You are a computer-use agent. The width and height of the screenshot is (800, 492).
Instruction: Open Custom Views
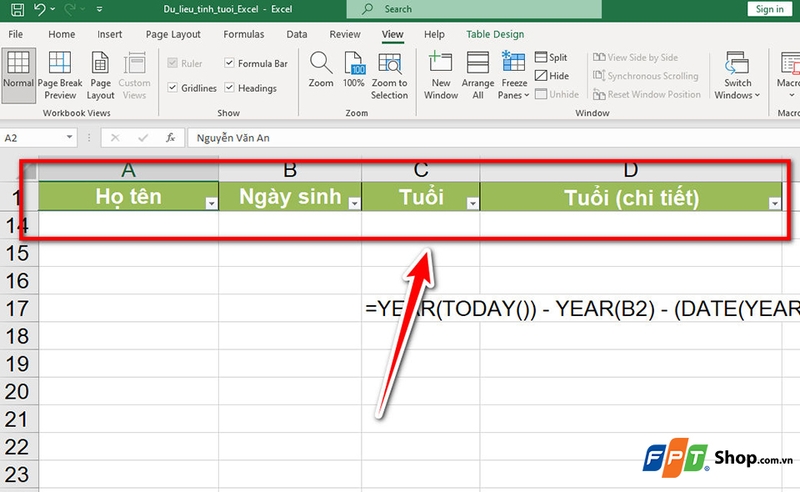click(134, 75)
